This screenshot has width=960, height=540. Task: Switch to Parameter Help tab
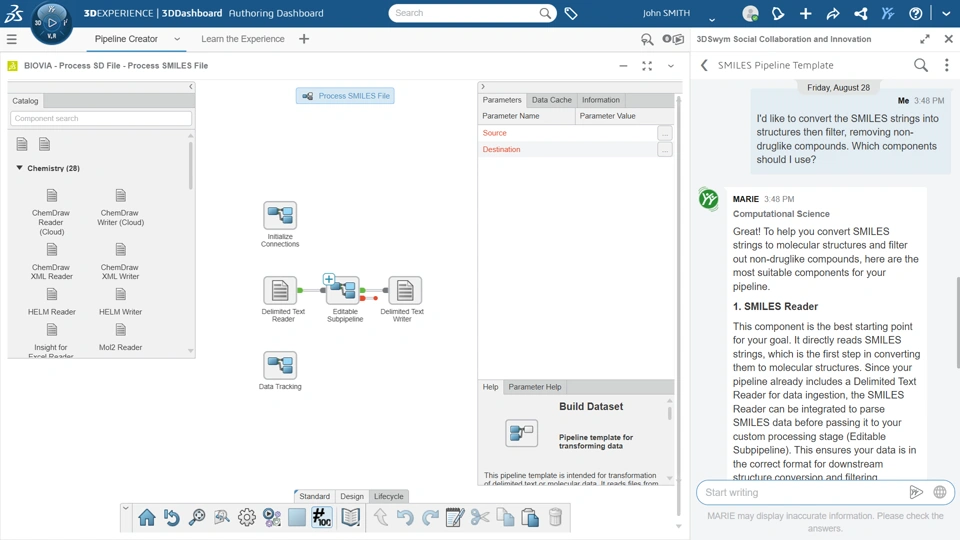[x=534, y=387]
